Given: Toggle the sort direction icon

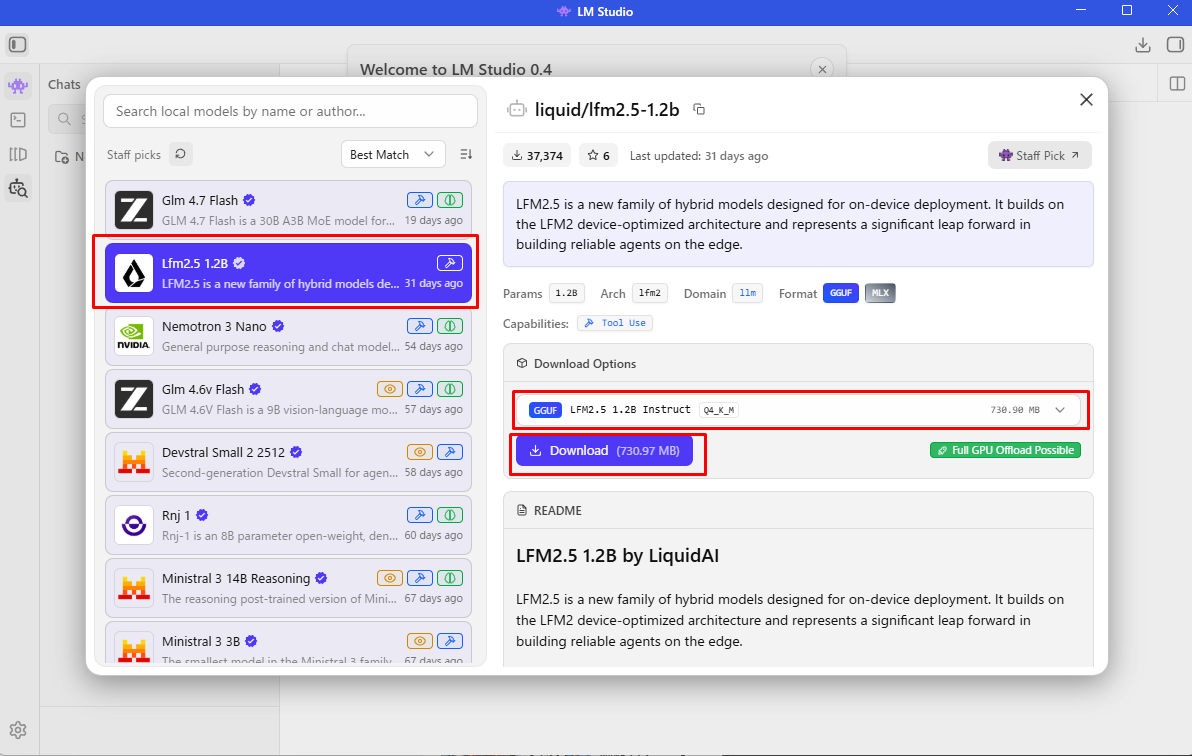Looking at the screenshot, I should (465, 154).
